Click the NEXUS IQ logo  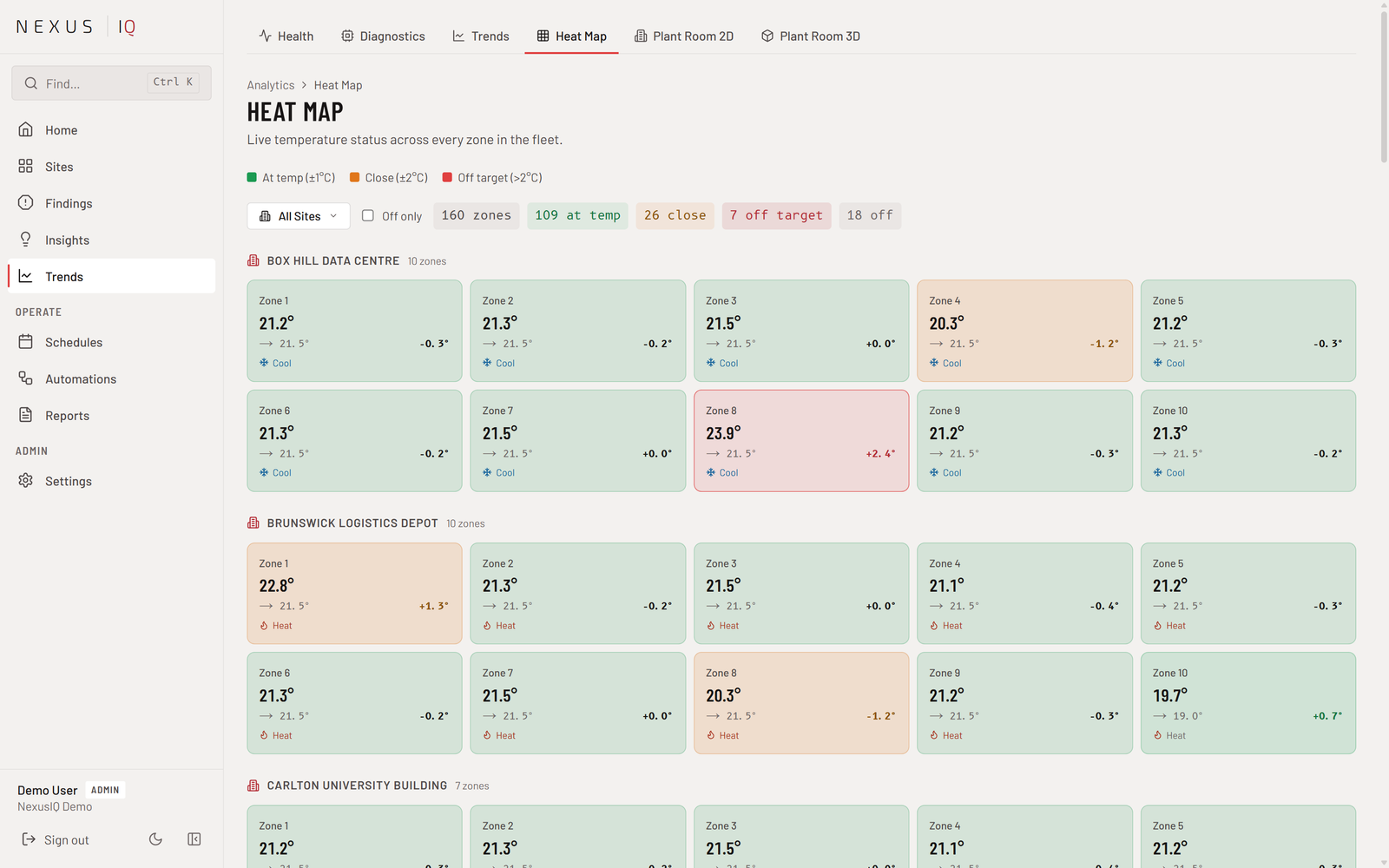(x=76, y=27)
